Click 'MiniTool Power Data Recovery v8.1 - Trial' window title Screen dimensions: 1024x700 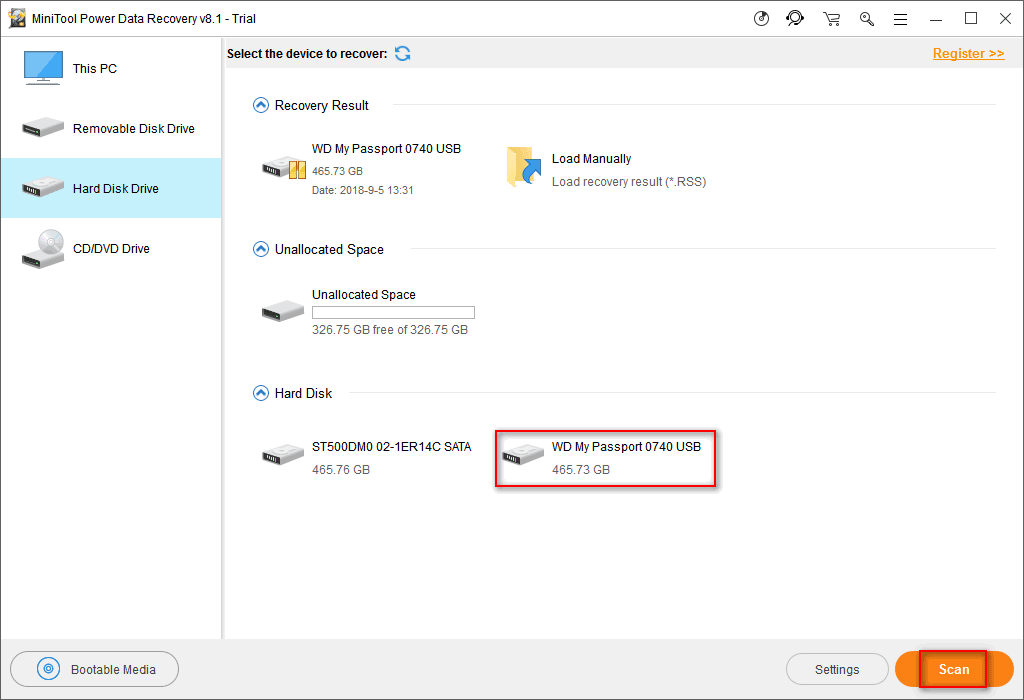tap(144, 18)
